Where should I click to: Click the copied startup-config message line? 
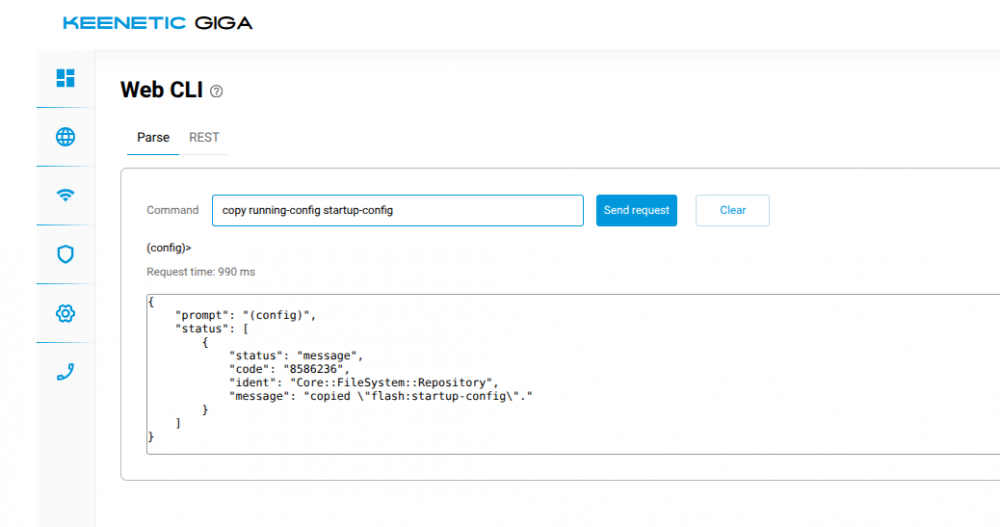click(x=381, y=396)
